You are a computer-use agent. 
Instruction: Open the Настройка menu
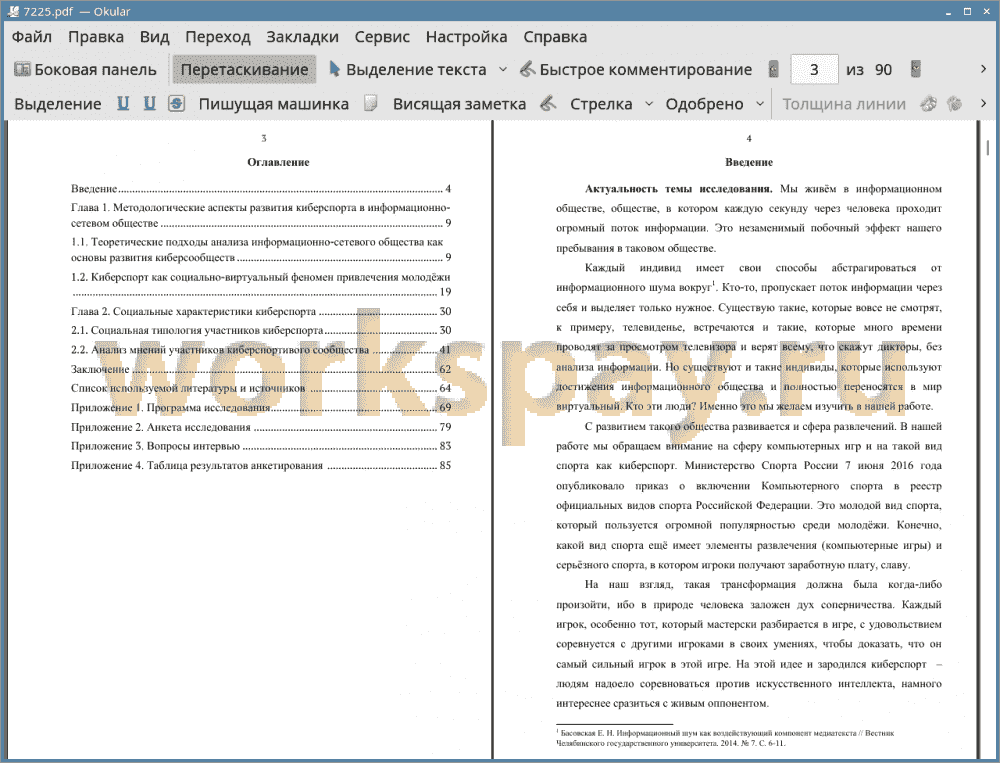(x=466, y=37)
